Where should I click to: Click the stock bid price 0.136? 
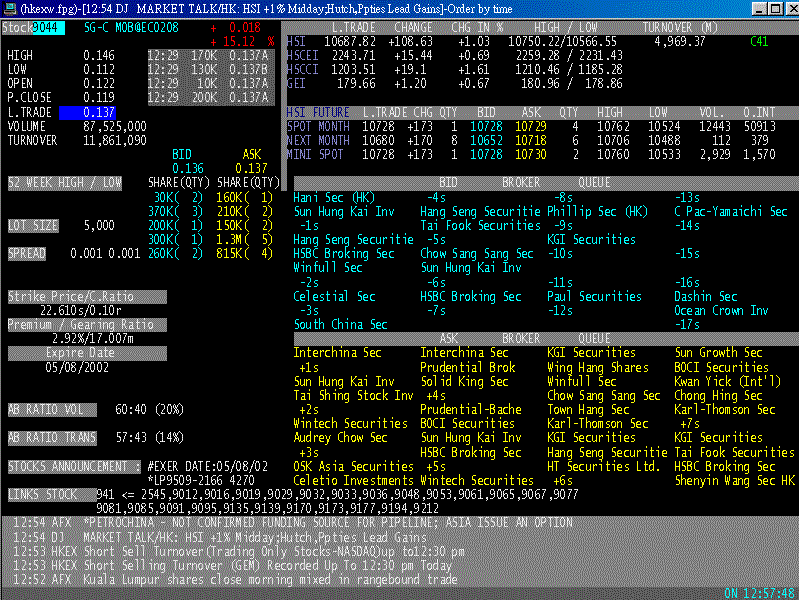tap(188, 168)
